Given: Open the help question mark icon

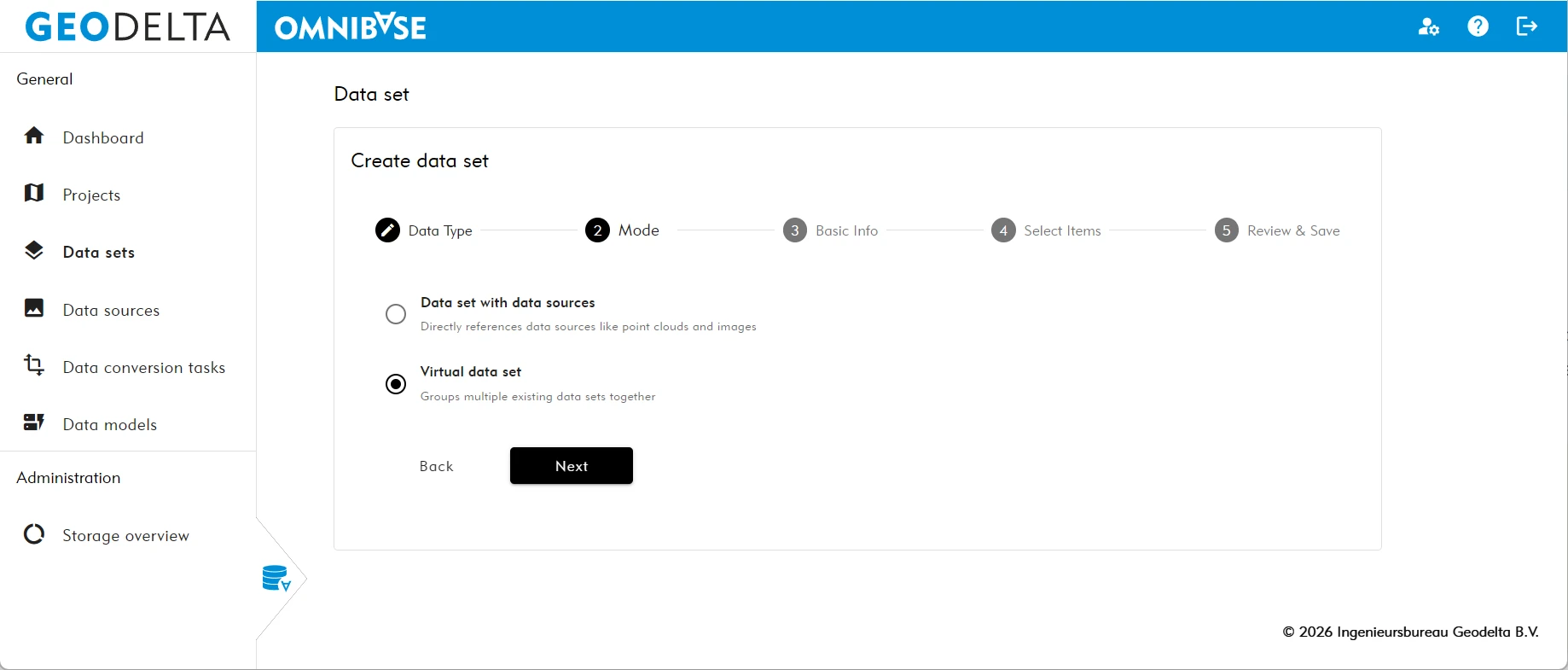Looking at the screenshot, I should pyautogui.click(x=1478, y=26).
